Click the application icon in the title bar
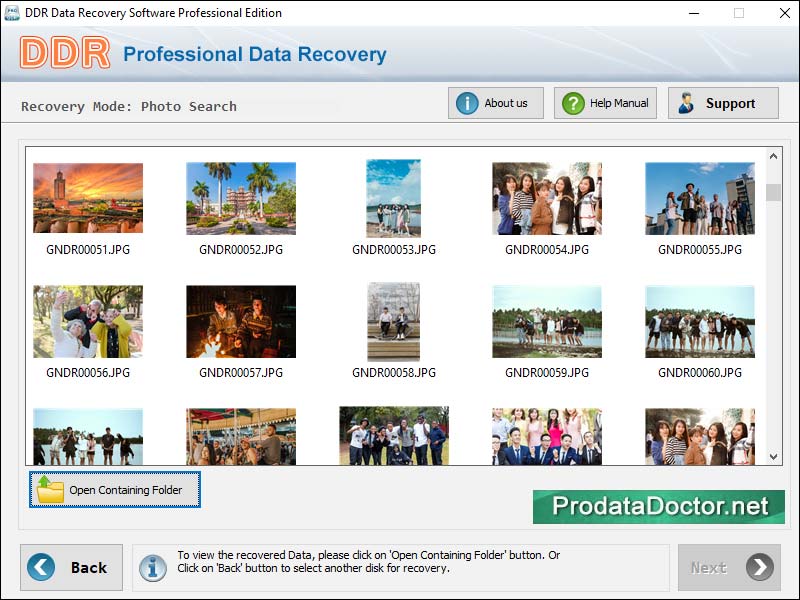The image size is (800, 600). [x=12, y=13]
